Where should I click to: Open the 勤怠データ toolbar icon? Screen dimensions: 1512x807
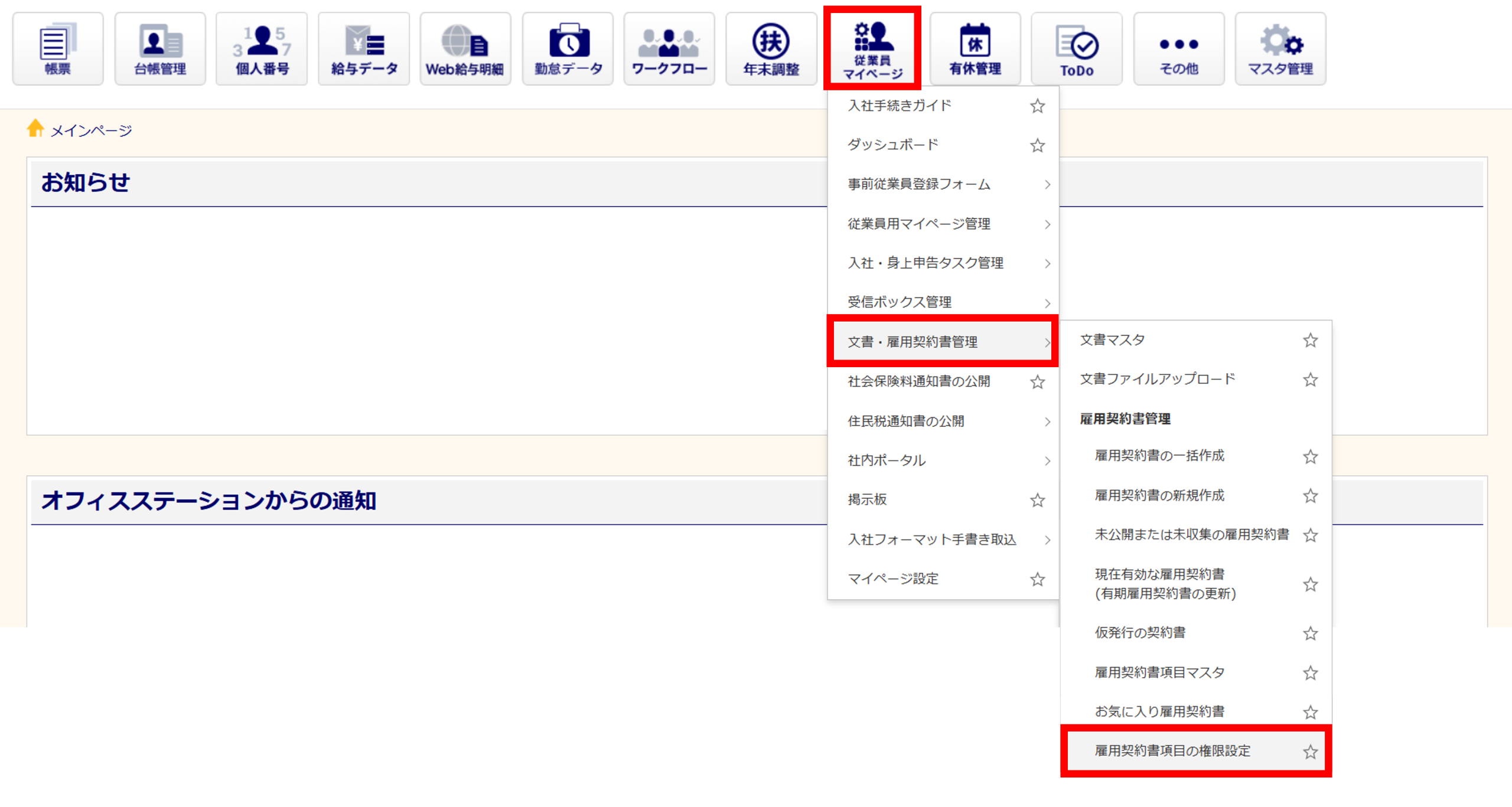tap(568, 49)
